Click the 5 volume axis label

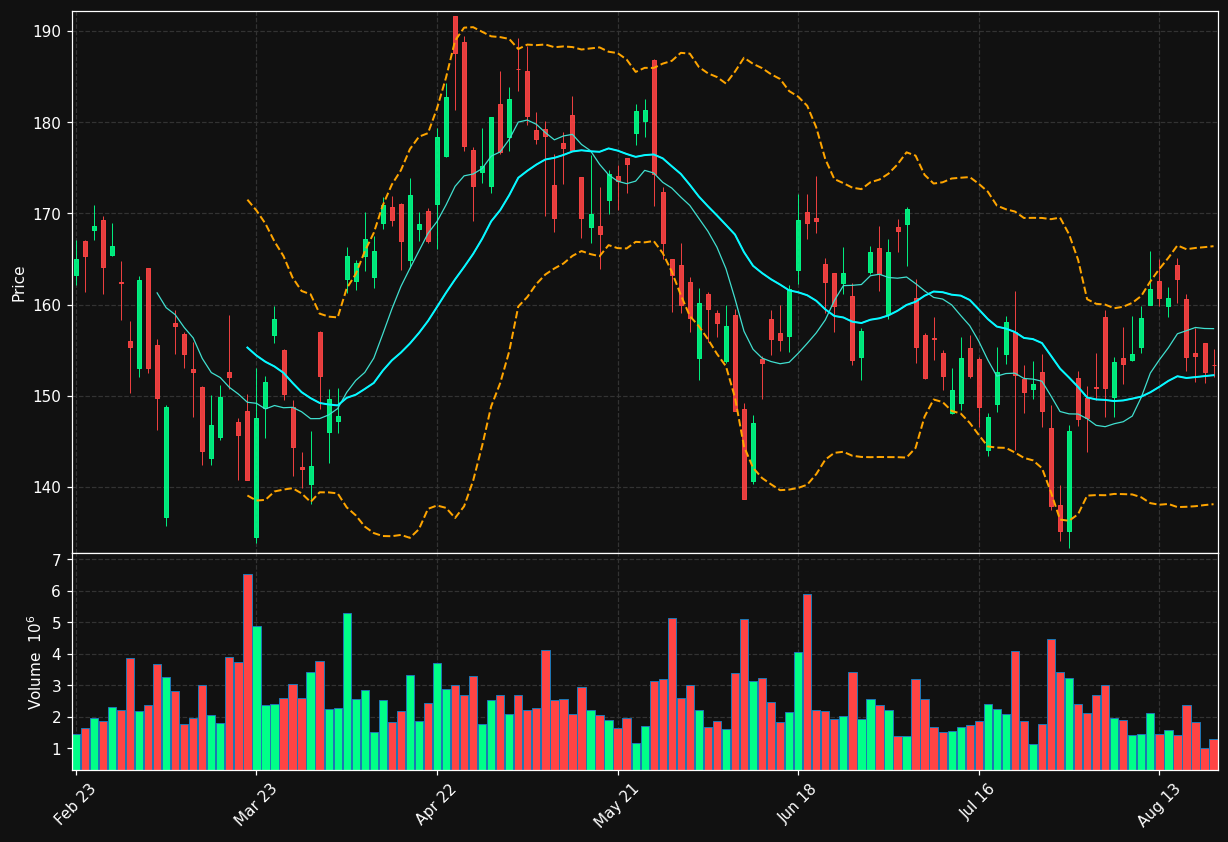tap(57, 623)
